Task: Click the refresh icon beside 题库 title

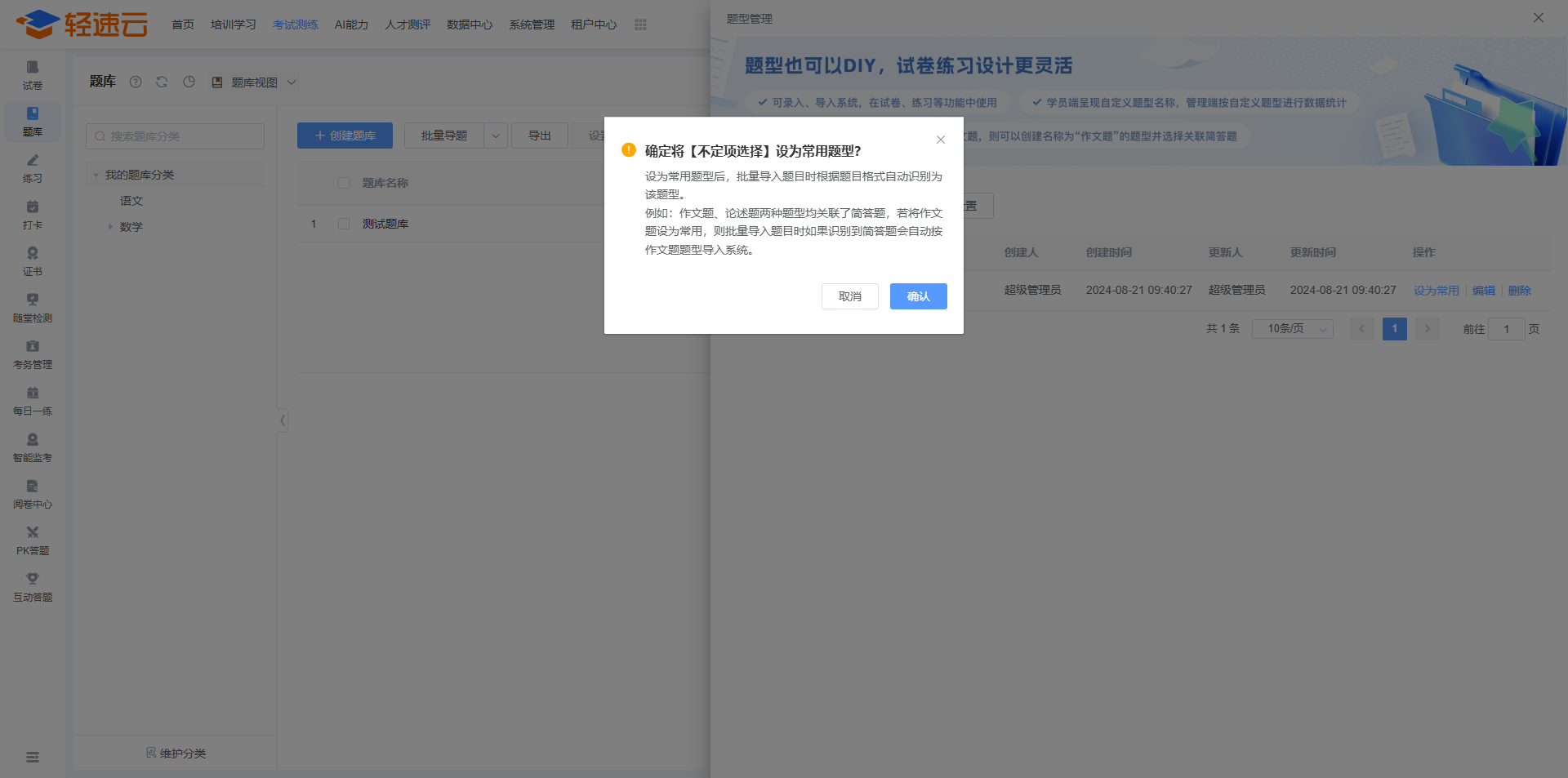Action: 162,82
